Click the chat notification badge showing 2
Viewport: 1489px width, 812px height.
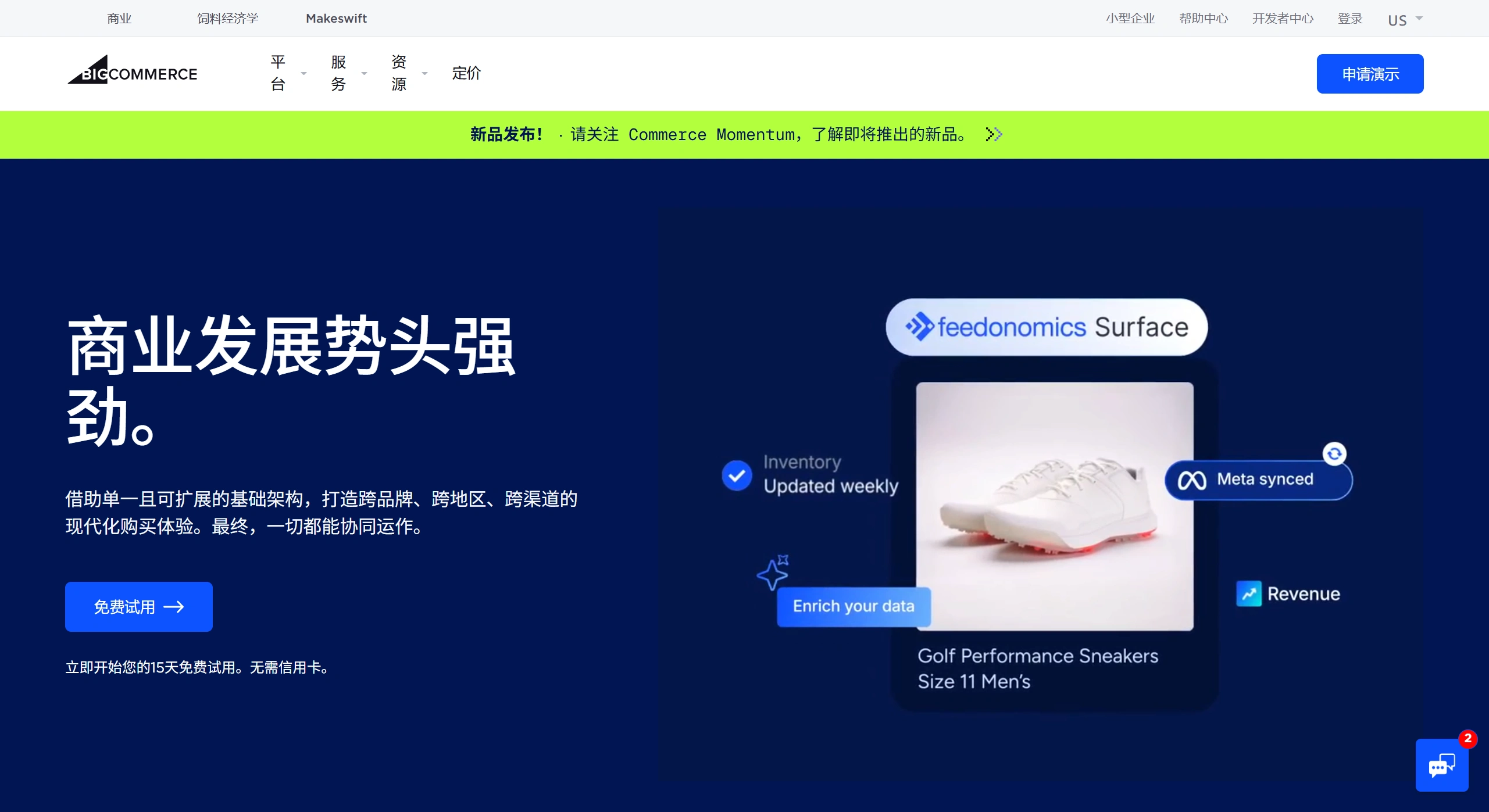(x=1467, y=738)
